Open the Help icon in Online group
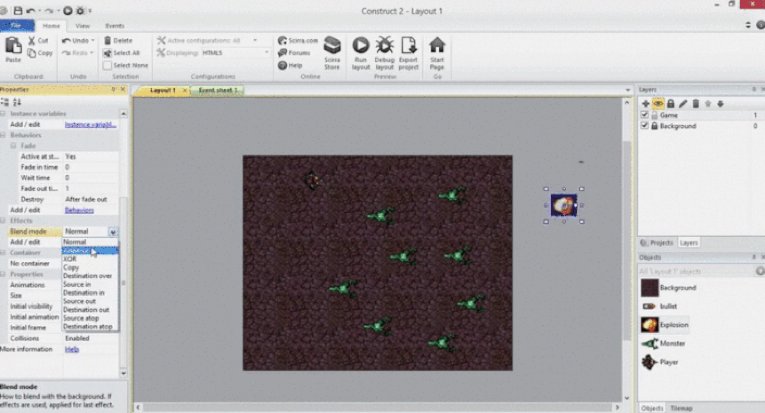Screen dimensions: 765x413 (282, 65)
